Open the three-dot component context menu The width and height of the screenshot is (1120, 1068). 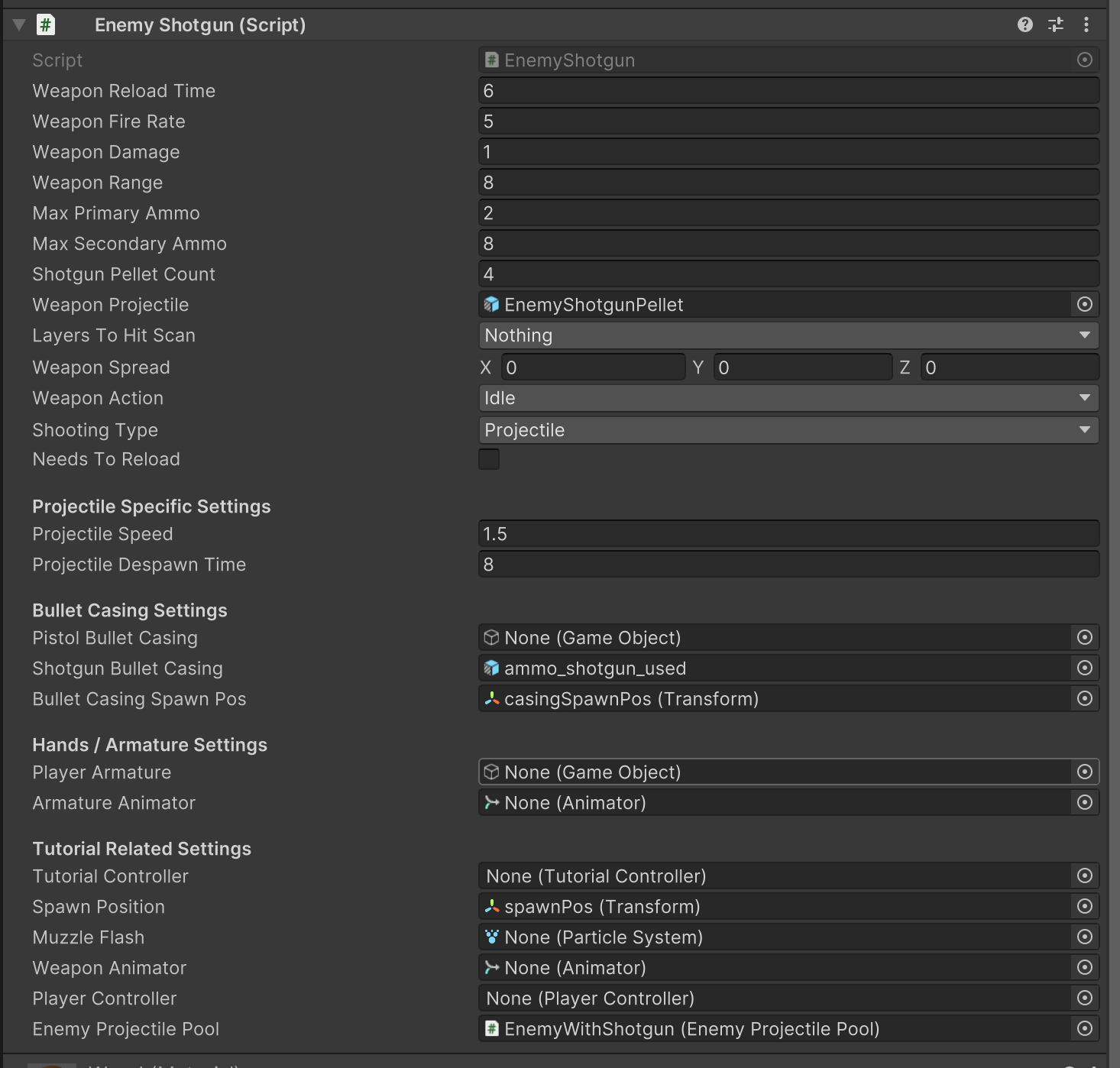tap(1086, 24)
